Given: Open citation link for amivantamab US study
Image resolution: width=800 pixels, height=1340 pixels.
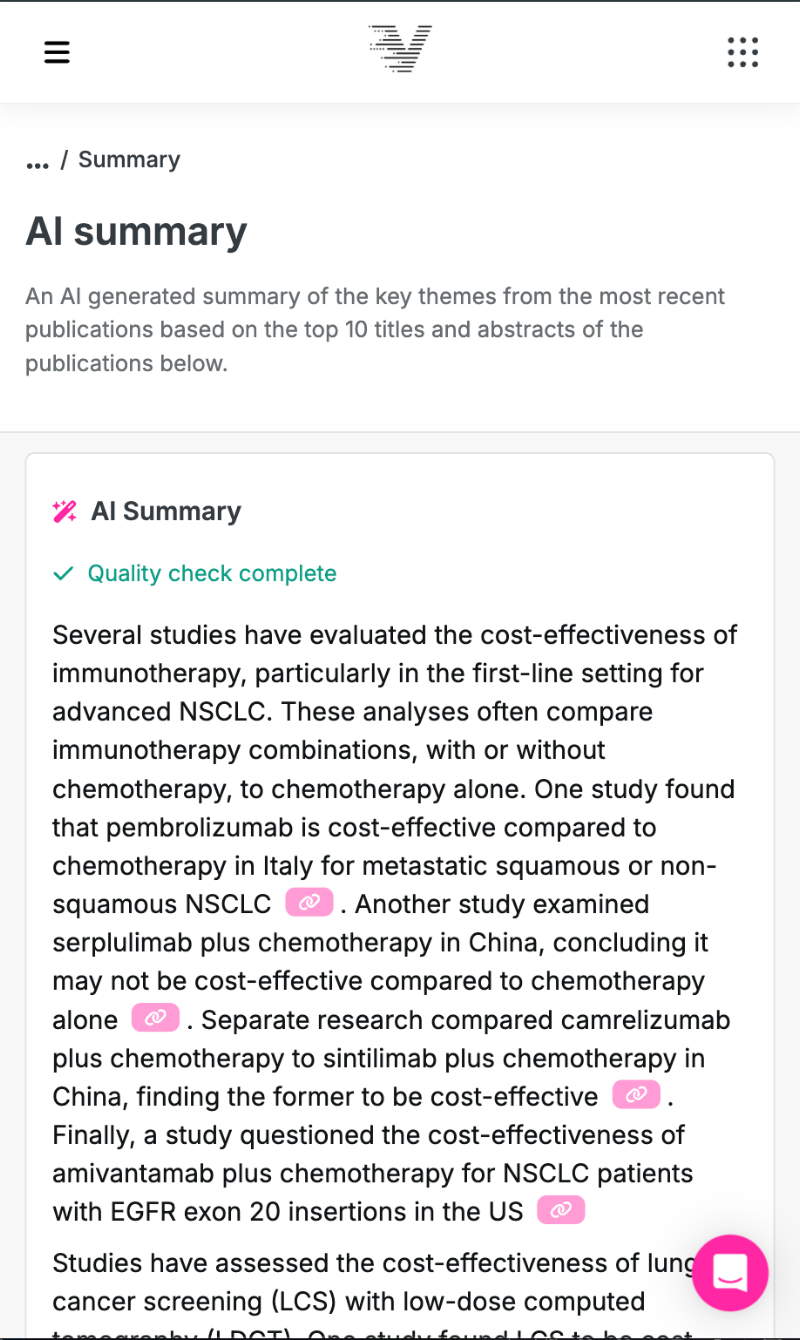Looking at the screenshot, I should click(x=561, y=1211).
